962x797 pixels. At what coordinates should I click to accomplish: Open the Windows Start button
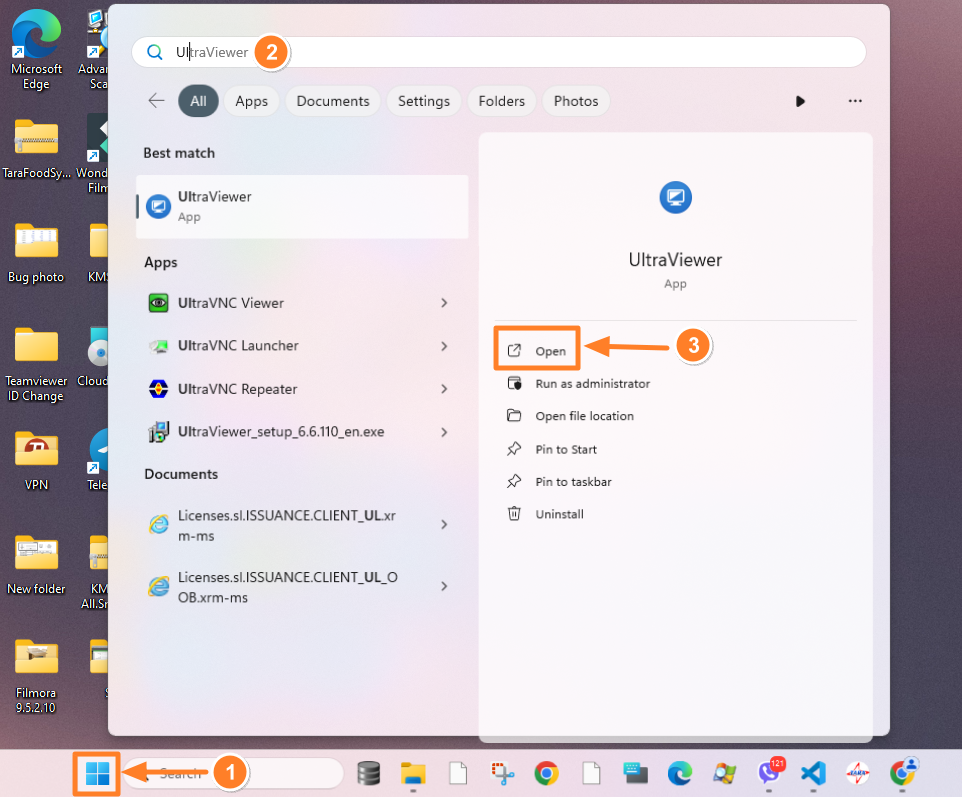[x=97, y=773]
